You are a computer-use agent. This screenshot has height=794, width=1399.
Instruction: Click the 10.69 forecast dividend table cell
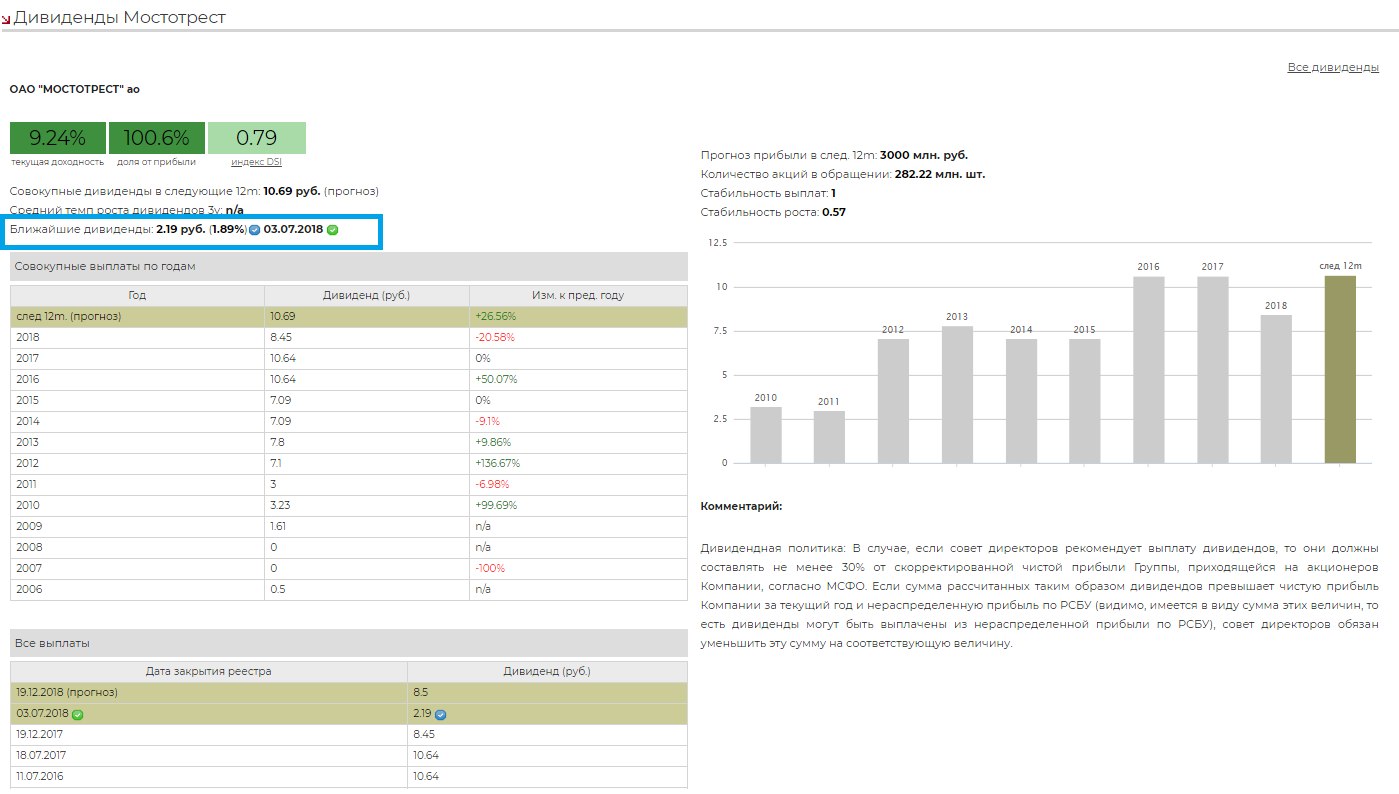coord(367,316)
